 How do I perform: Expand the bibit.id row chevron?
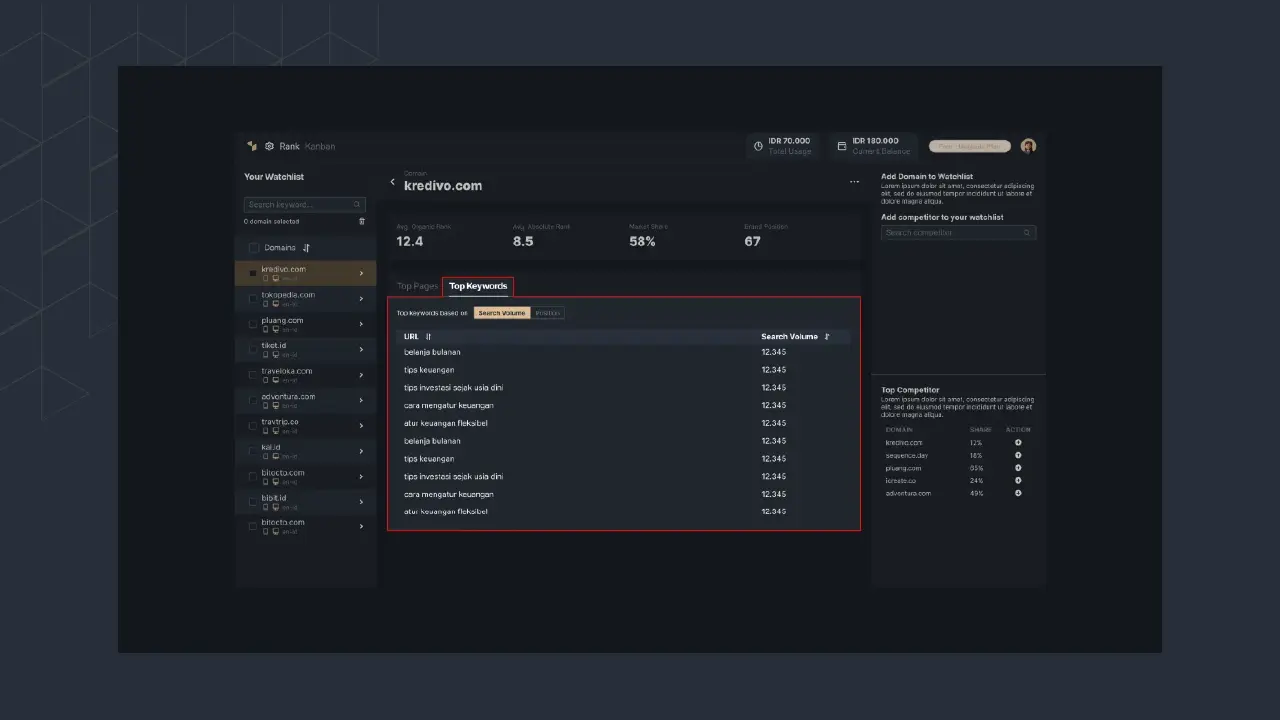(x=361, y=501)
